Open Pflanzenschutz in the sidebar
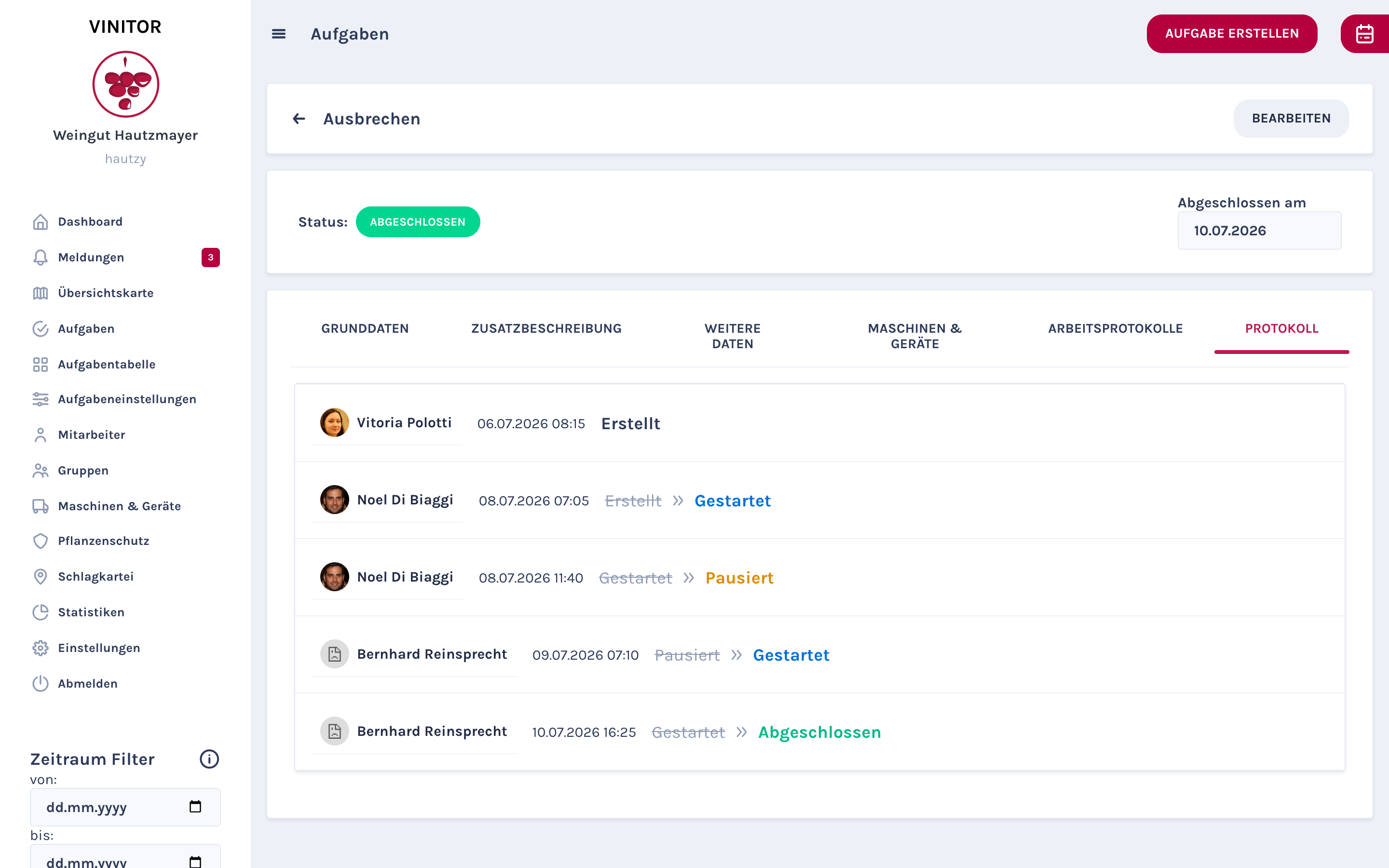Image resolution: width=1389 pixels, height=868 pixels. coord(103,541)
